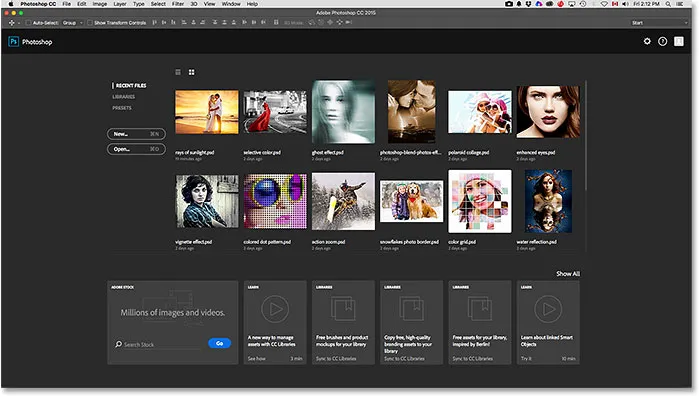Click the Photoshop Ps logo icon
This screenshot has height=396, width=699.
[13, 42]
